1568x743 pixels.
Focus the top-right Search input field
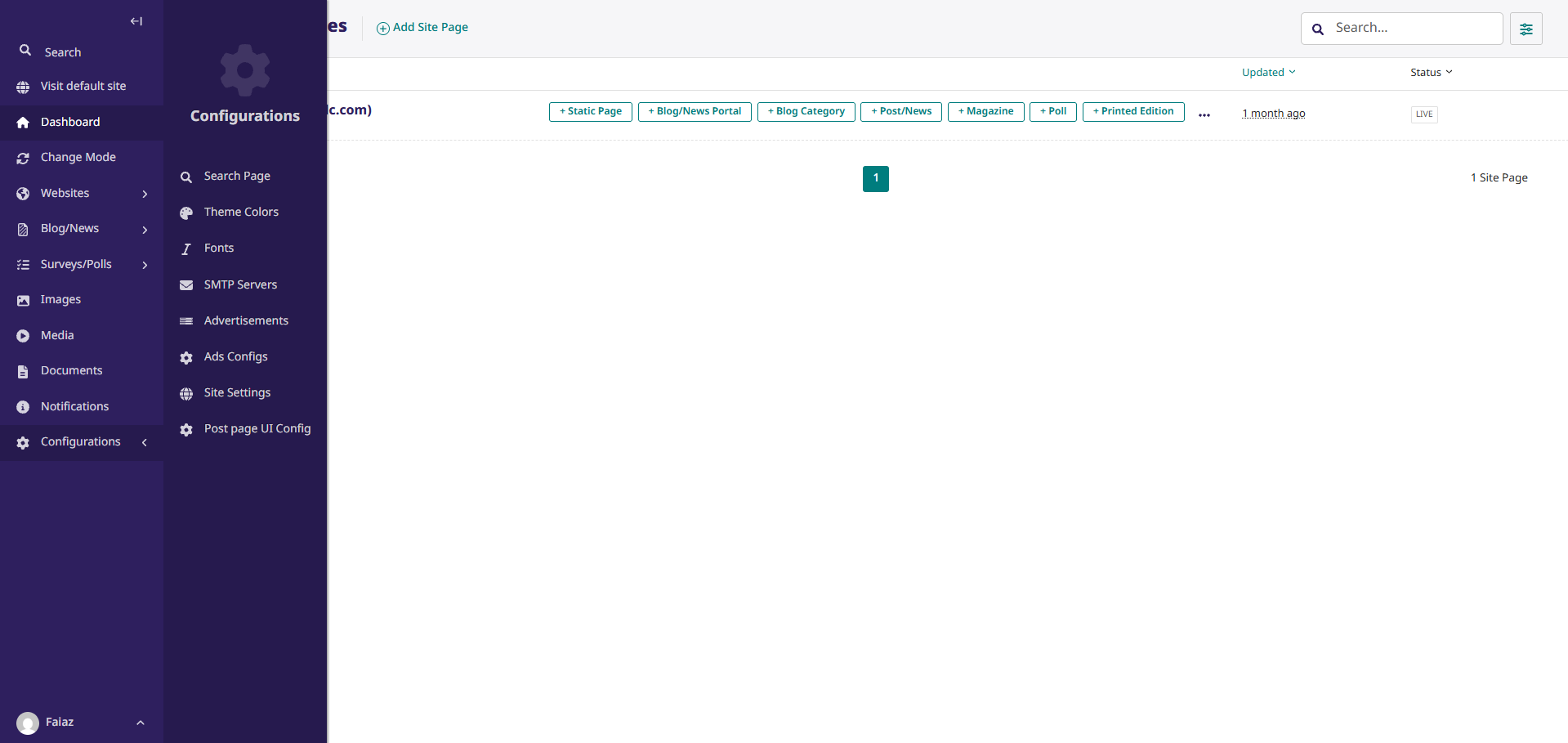pos(1402,29)
